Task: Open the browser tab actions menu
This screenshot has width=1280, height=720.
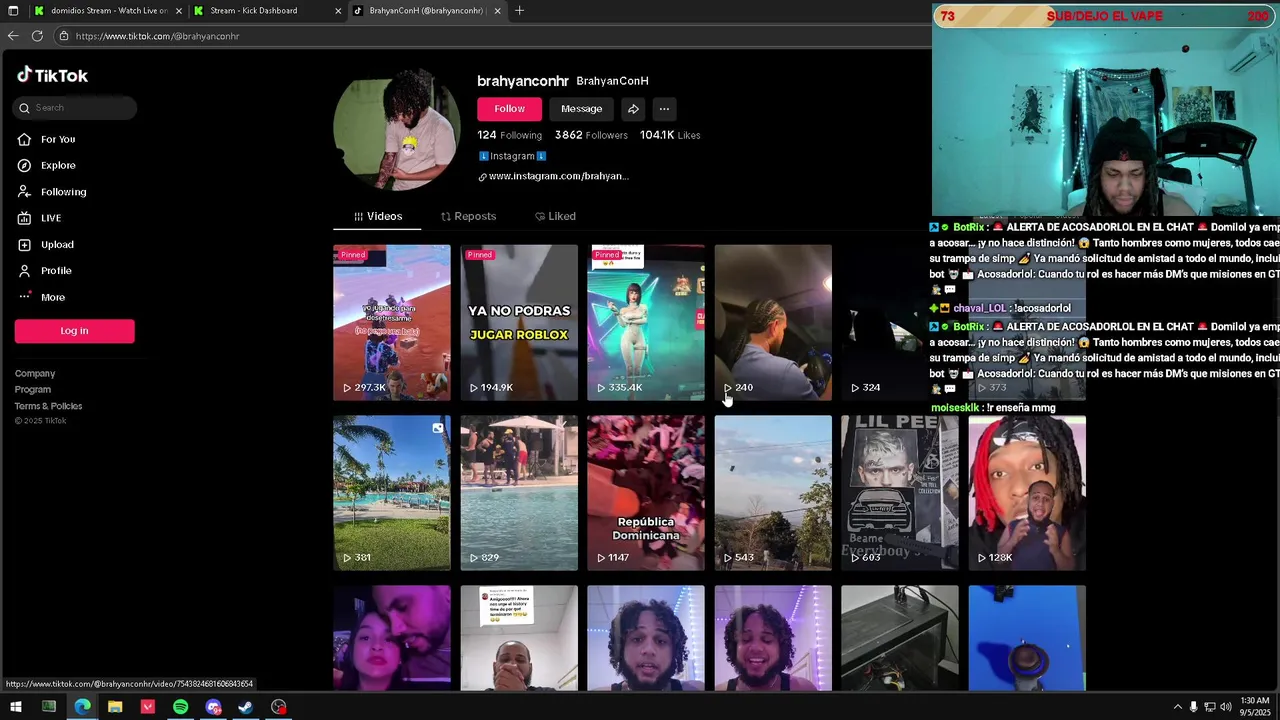Action: click(x=13, y=11)
